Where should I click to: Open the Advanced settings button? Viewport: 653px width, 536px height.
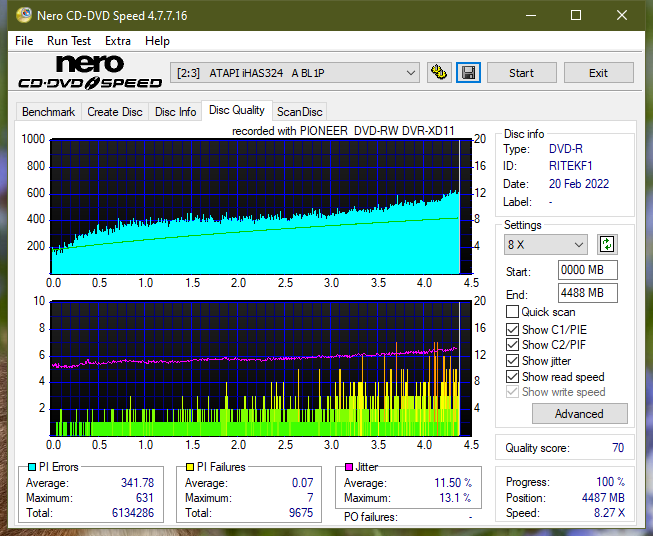(x=579, y=414)
